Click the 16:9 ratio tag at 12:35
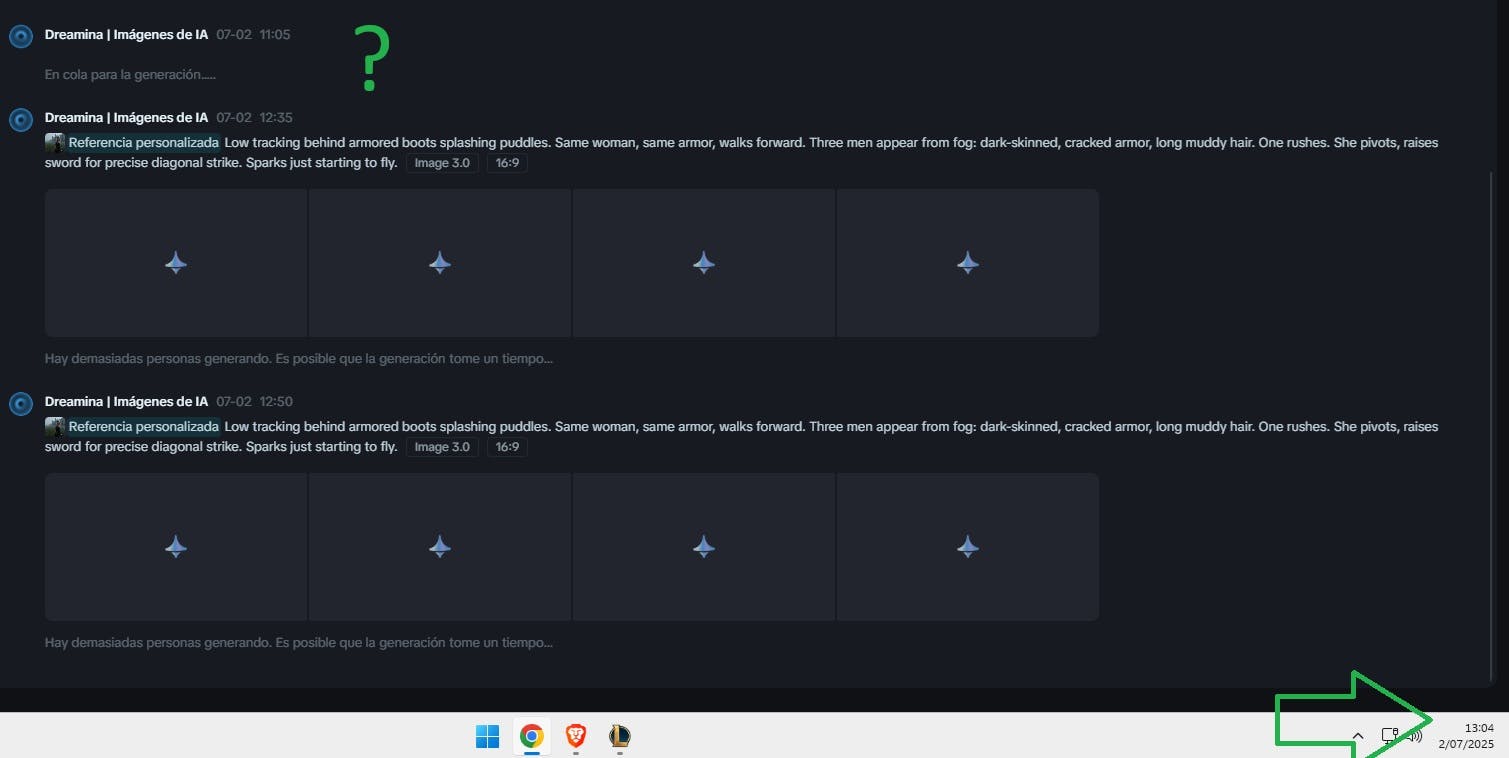Image resolution: width=1509 pixels, height=758 pixels. [507, 163]
